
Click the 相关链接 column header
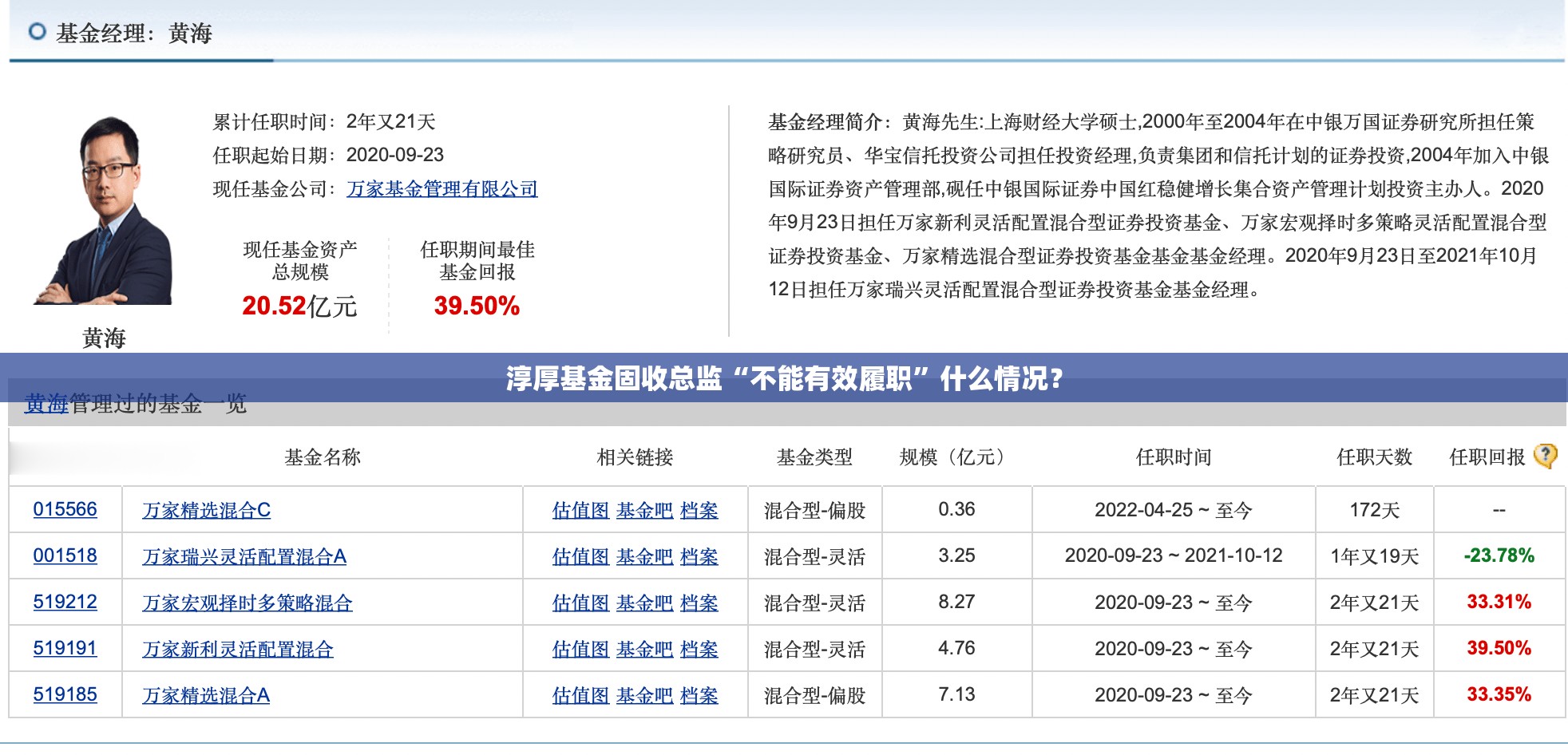[636, 457]
